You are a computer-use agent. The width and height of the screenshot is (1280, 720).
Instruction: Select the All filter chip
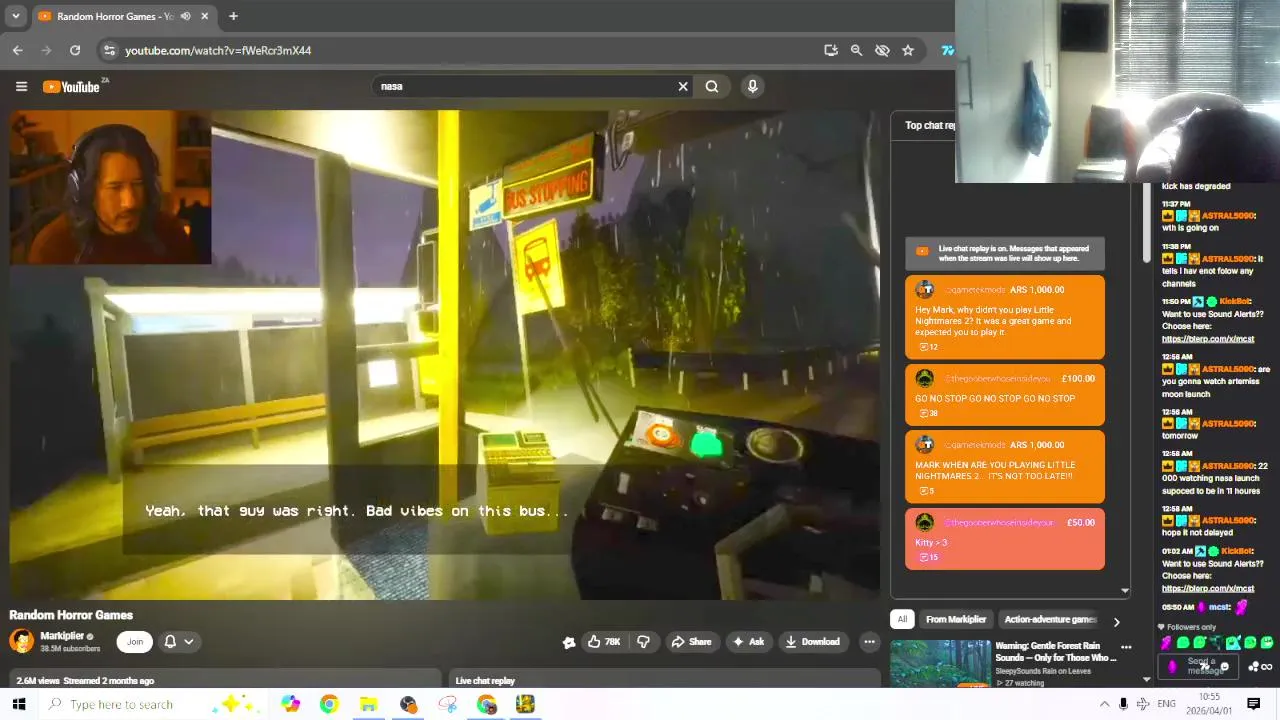pos(902,619)
